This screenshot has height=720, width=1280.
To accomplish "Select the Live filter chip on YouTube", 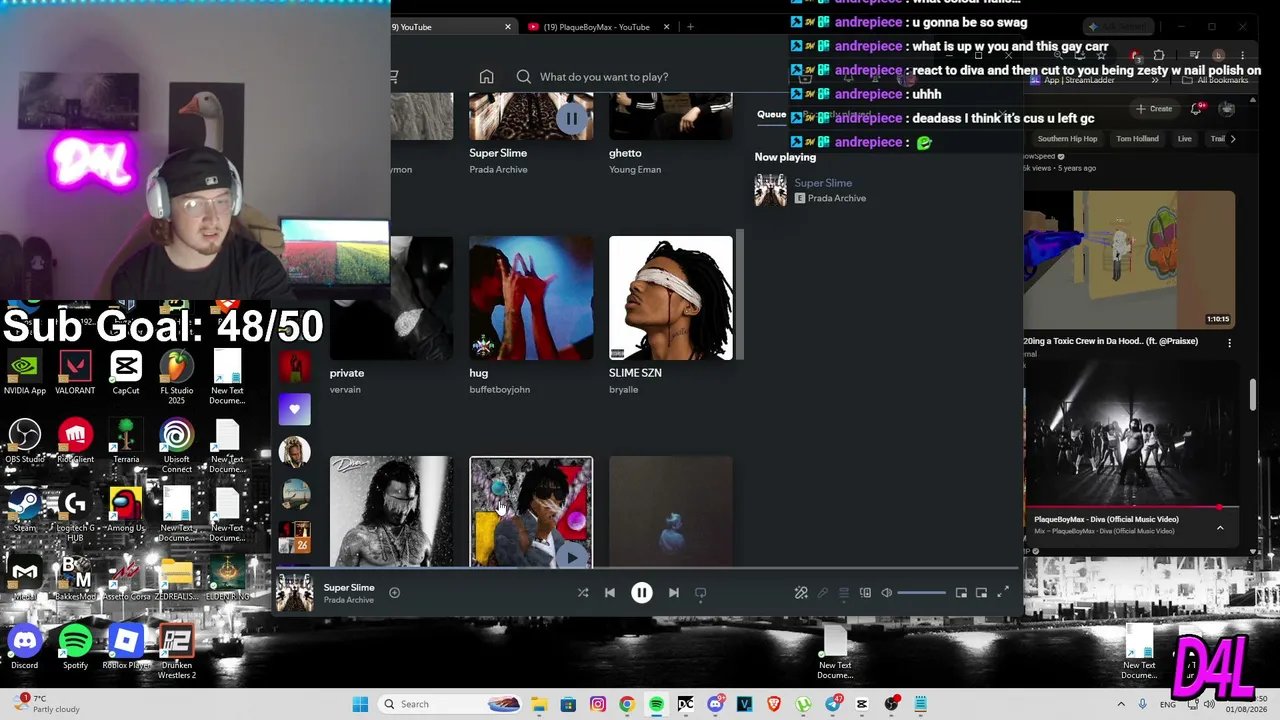I will [1184, 139].
